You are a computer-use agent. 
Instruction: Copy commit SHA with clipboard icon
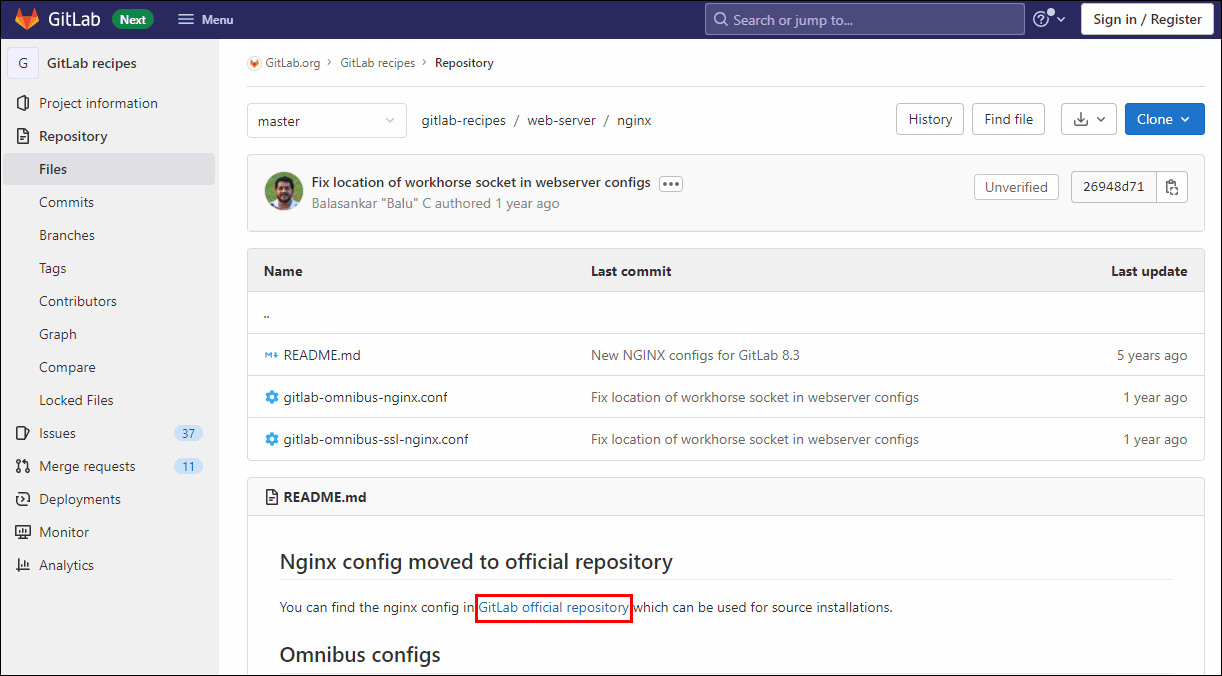1172,187
